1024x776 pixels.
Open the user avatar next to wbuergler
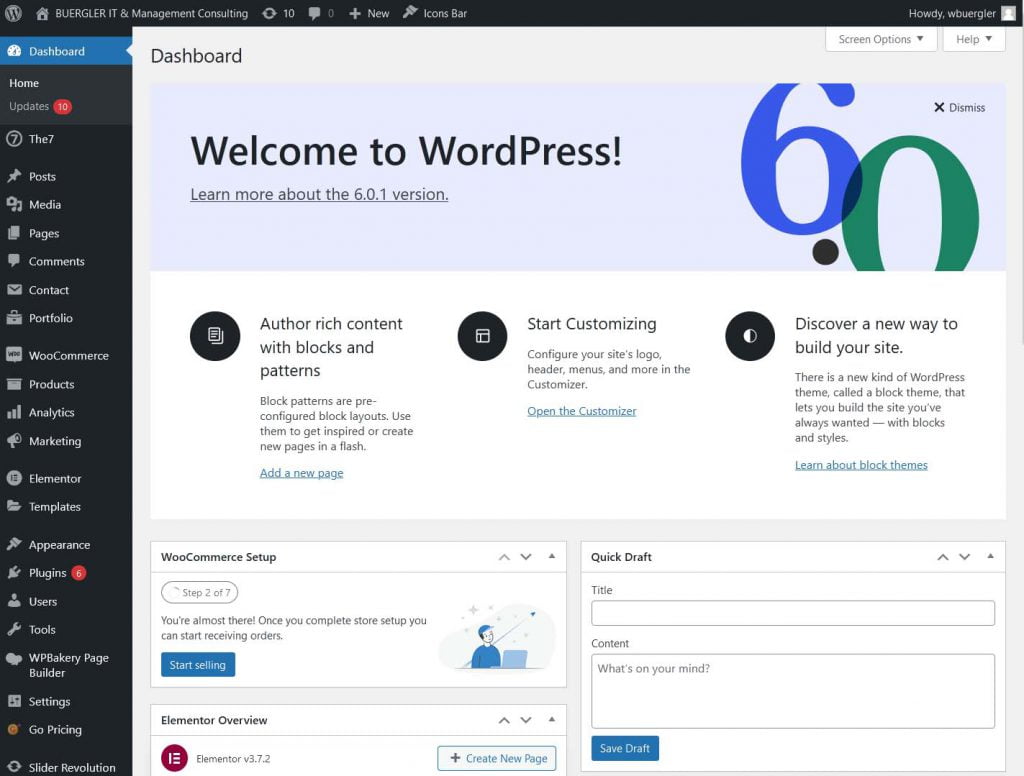click(x=1008, y=13)
